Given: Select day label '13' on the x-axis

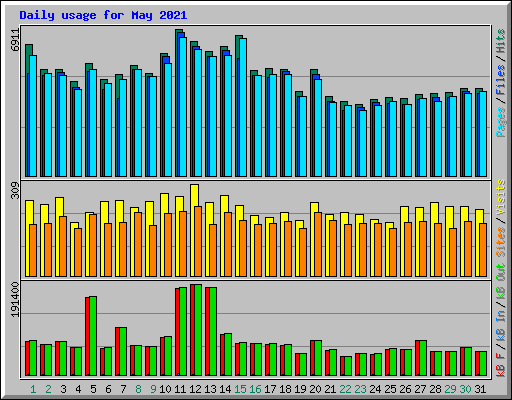Looking at the screenshot, I should (x=210, y=389).
